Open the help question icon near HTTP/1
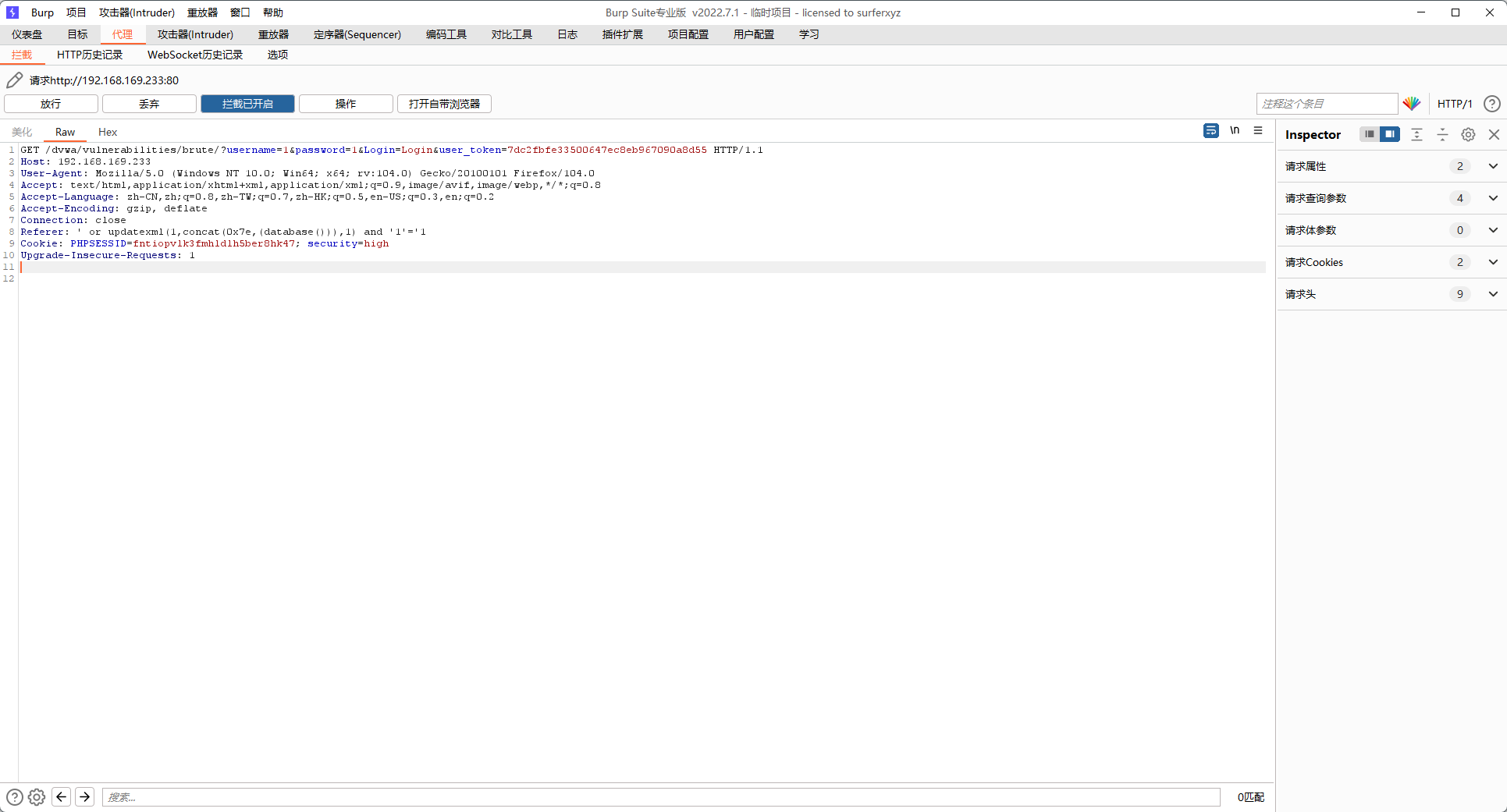The height and width of the screenshot is (812, 1507). [1491, 104]
